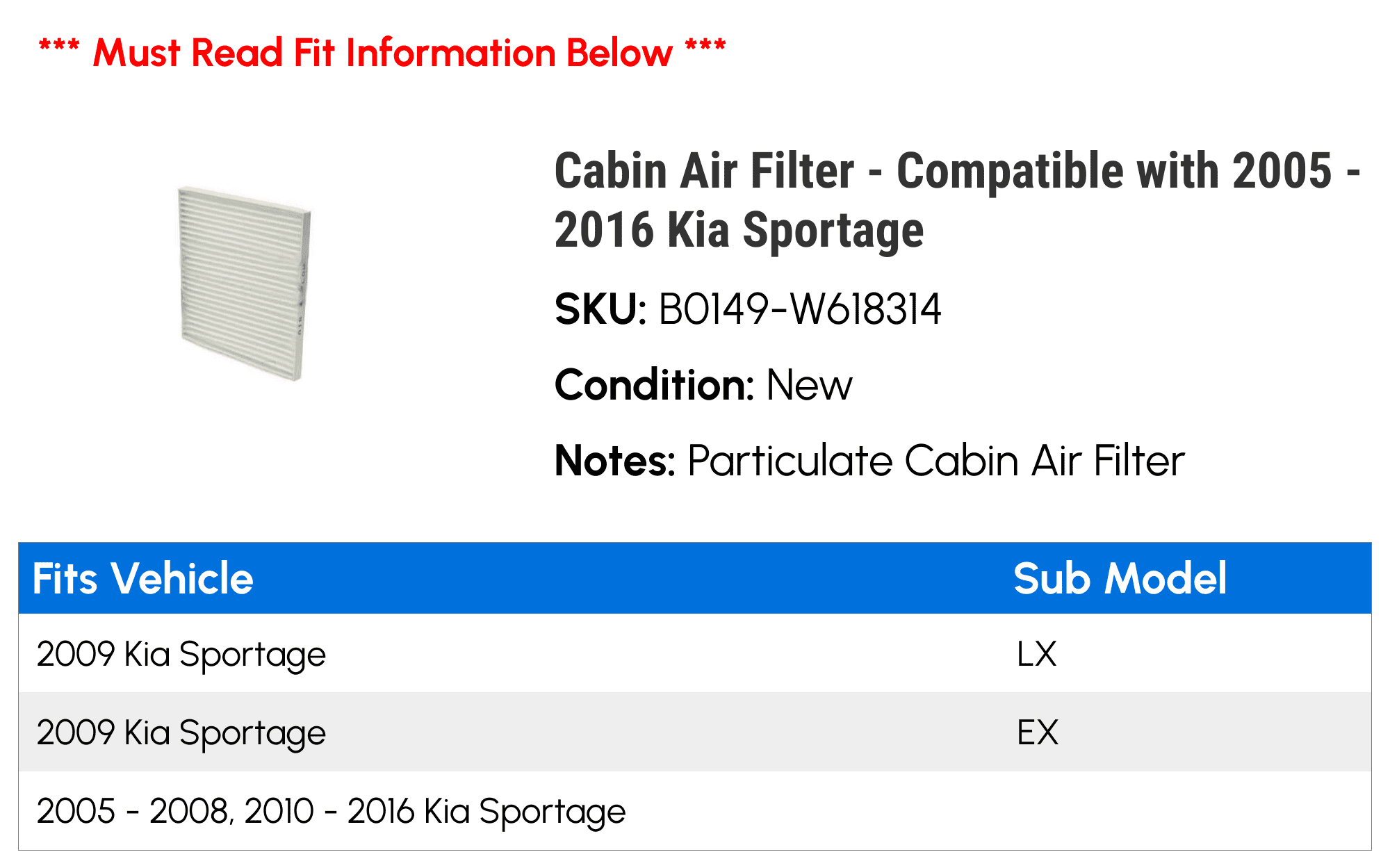Select the first 2009 Kia Sportage row
Image resolution: width=1390 pixels, height=868 pixels.
[695, 653]
